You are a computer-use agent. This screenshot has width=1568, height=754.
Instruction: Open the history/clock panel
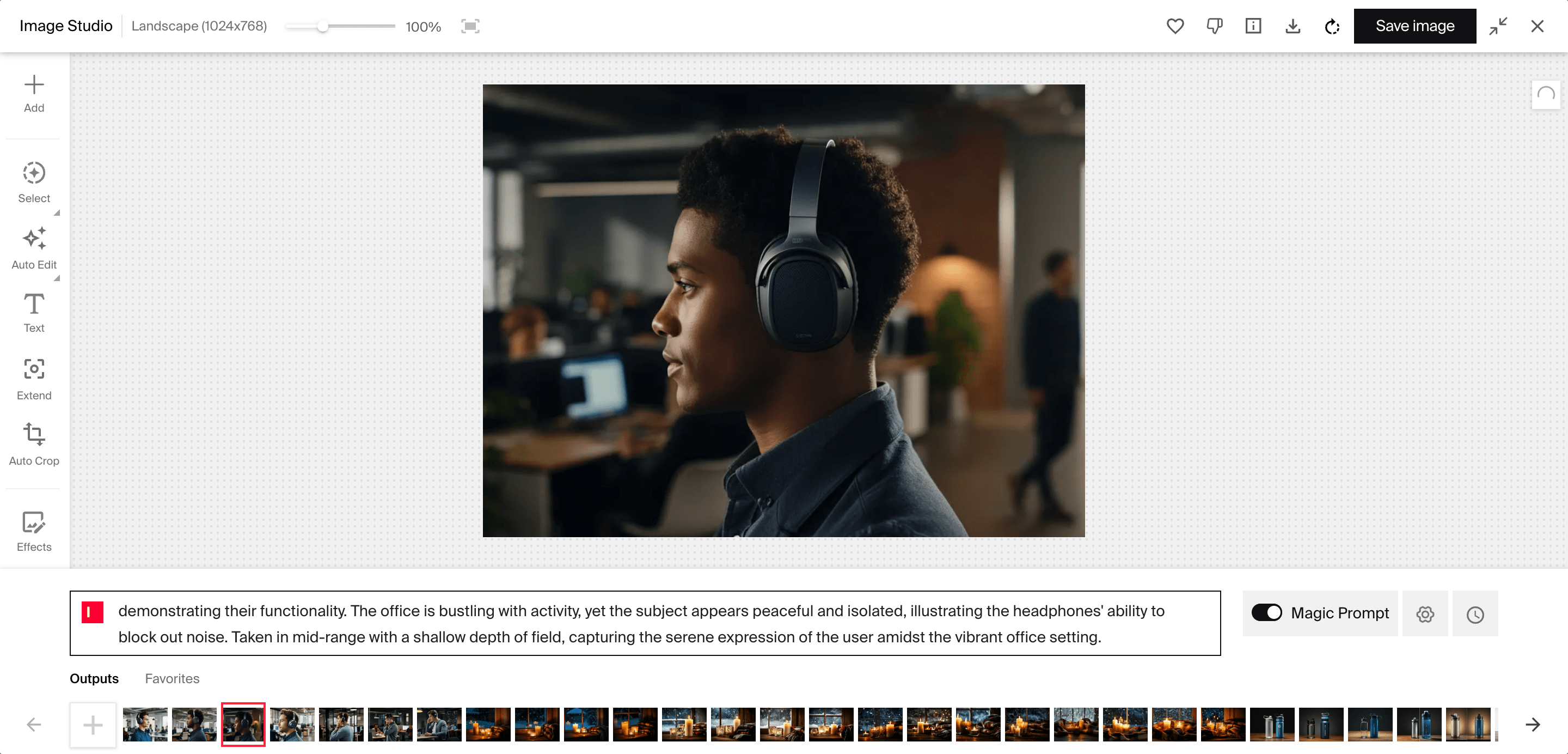click(1476, 614)
